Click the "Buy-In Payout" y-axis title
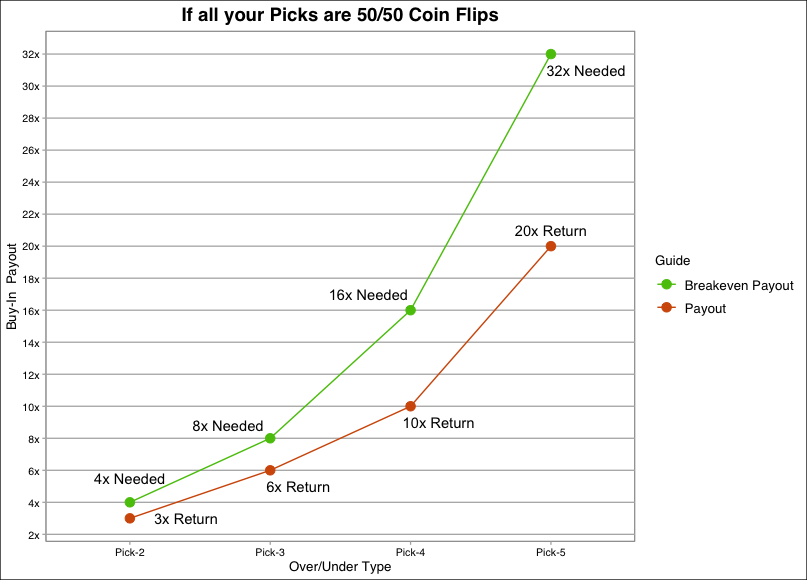This screenshot has height=580, width=807. tap(13, 290)
